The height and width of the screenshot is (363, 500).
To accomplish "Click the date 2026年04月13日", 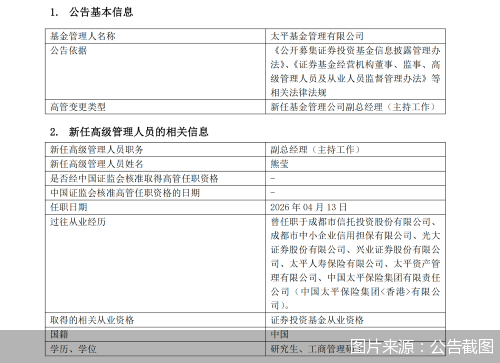I will click(x=309, y=207).
